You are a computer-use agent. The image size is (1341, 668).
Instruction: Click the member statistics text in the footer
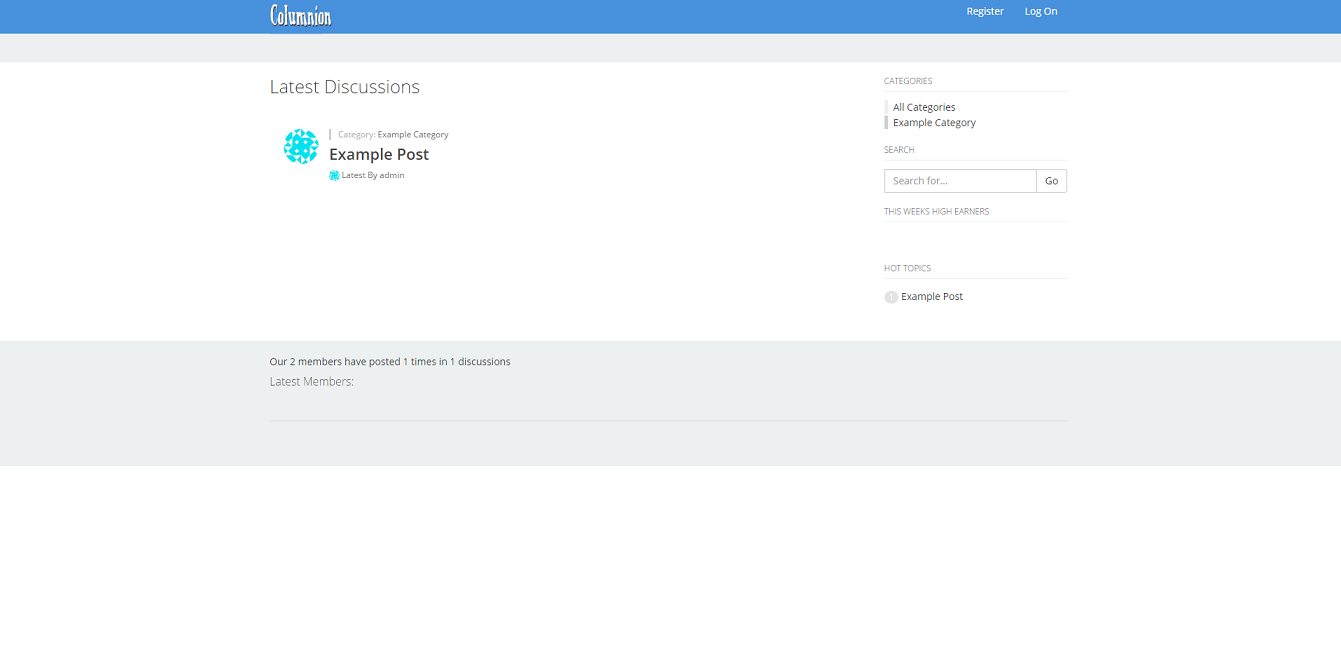click(x=390, y=362)
